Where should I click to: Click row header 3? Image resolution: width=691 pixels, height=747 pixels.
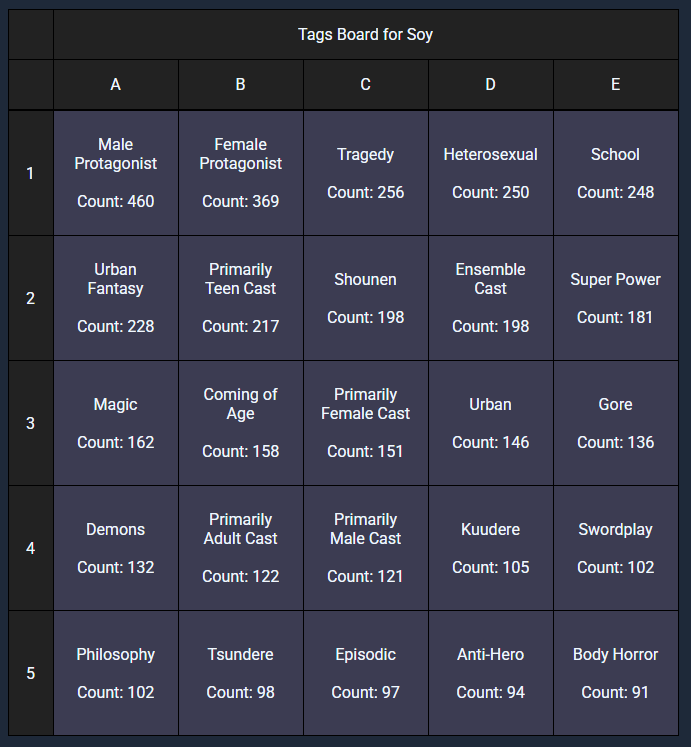(x=31, y=423)
